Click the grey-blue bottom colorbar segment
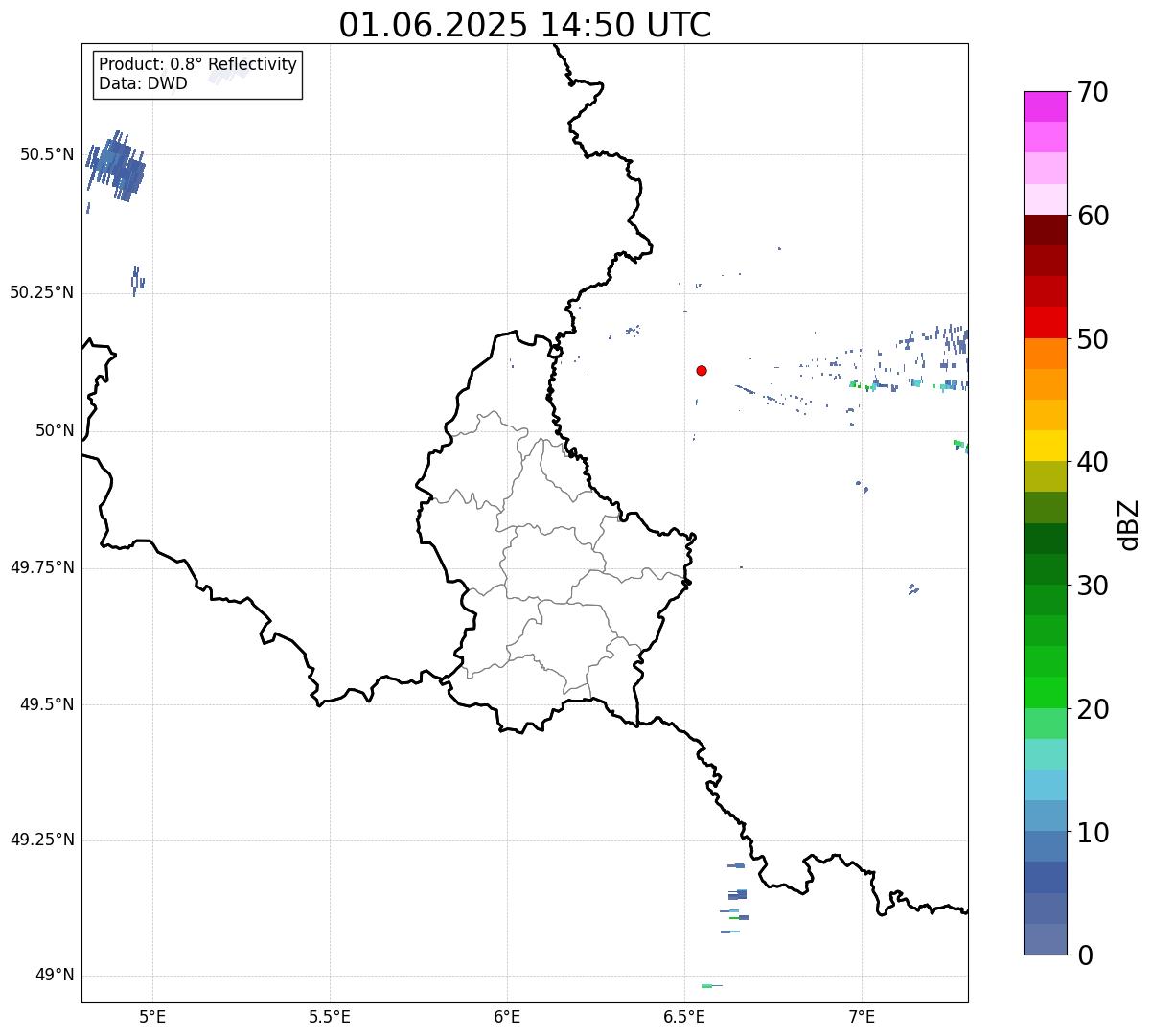1152x1036 pixels. (1046, 939)
